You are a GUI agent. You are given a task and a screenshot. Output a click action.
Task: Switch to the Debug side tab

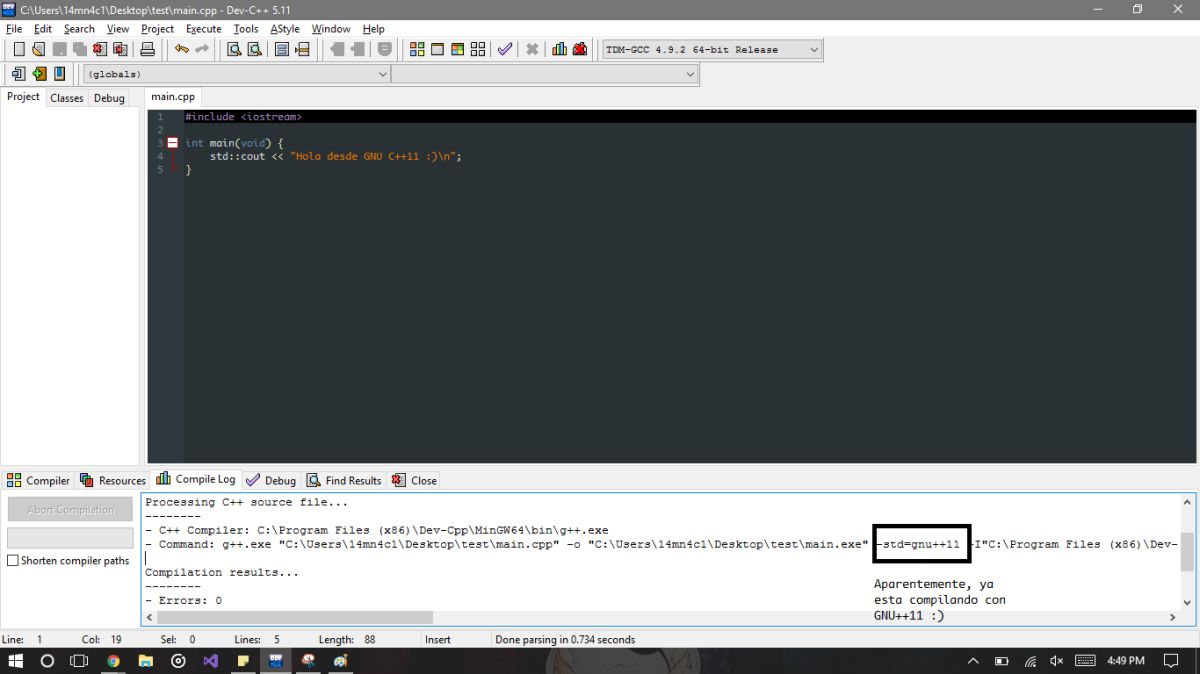coord(109,98)
